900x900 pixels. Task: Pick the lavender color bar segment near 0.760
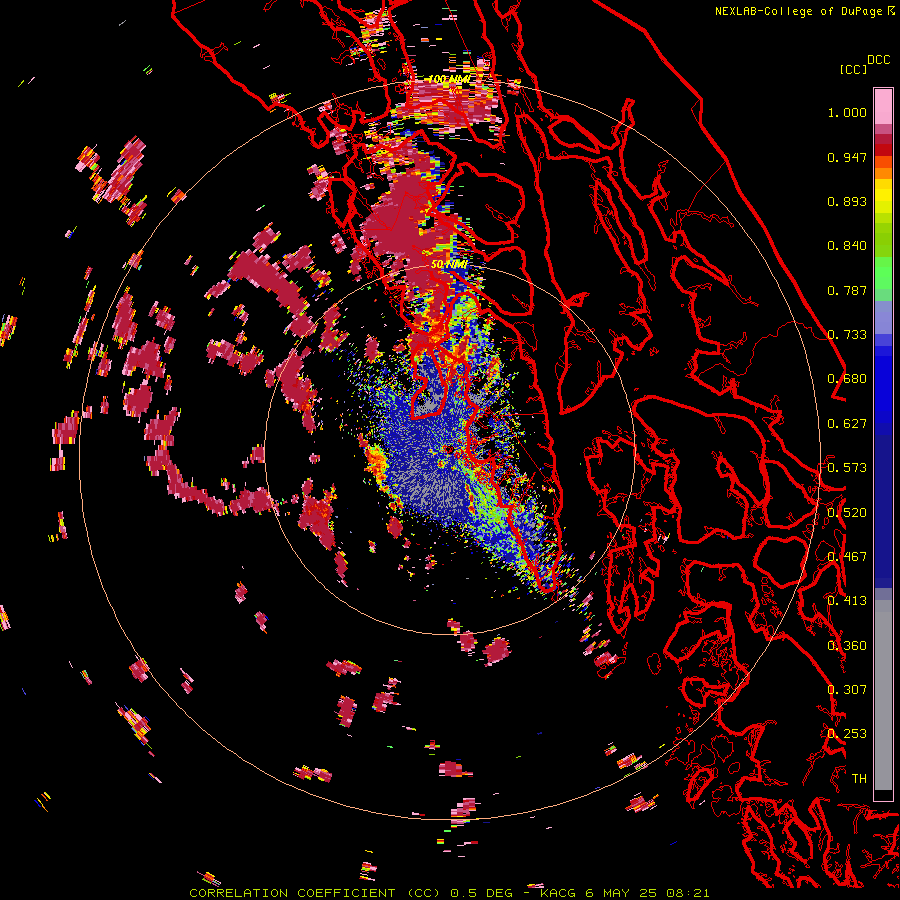pos(883,317)
